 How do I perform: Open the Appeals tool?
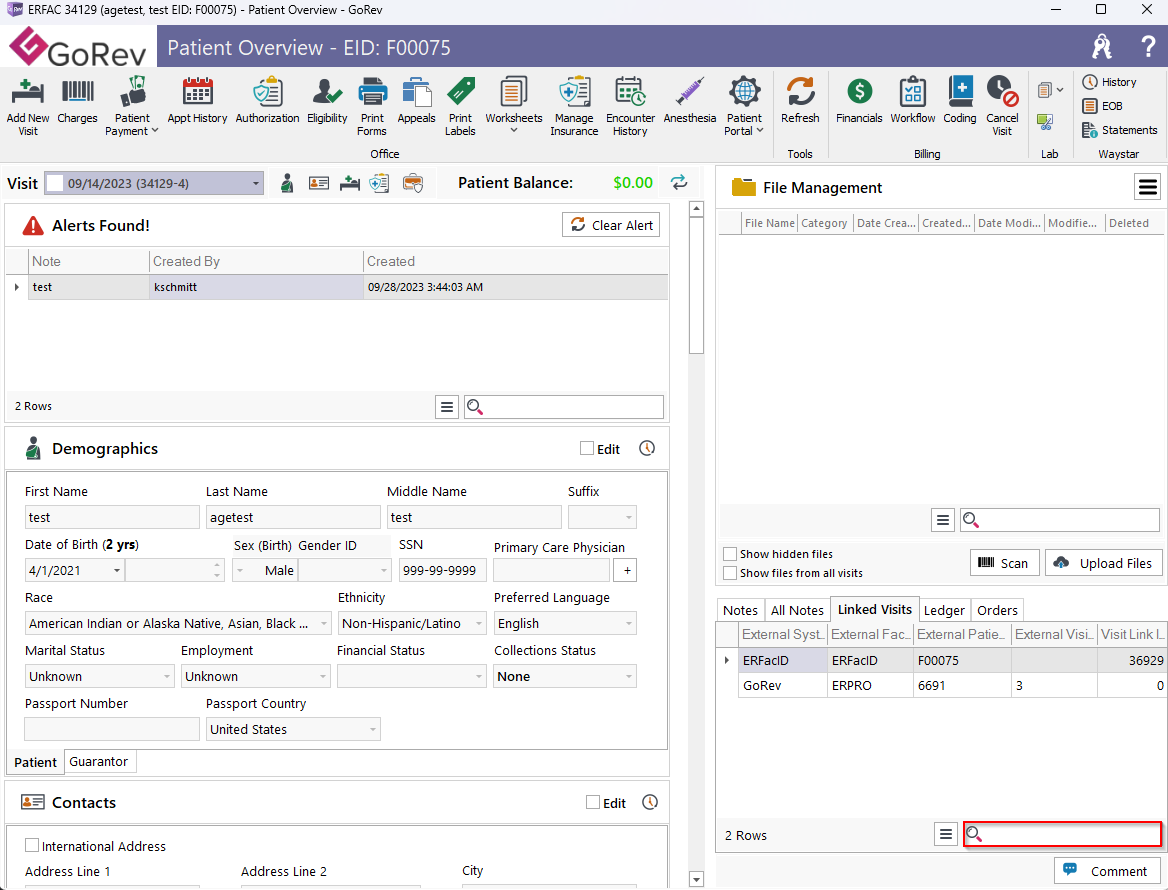[416, 100]
